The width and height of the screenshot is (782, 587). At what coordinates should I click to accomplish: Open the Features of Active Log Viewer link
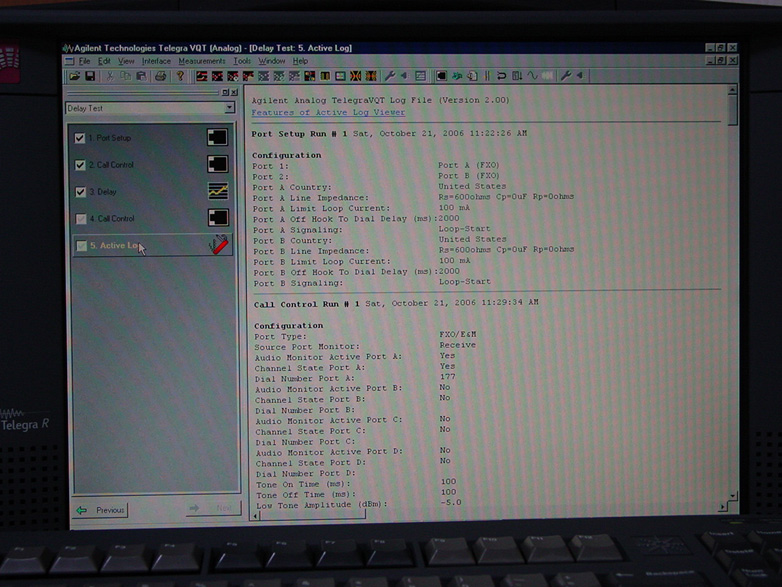point(328,113)
